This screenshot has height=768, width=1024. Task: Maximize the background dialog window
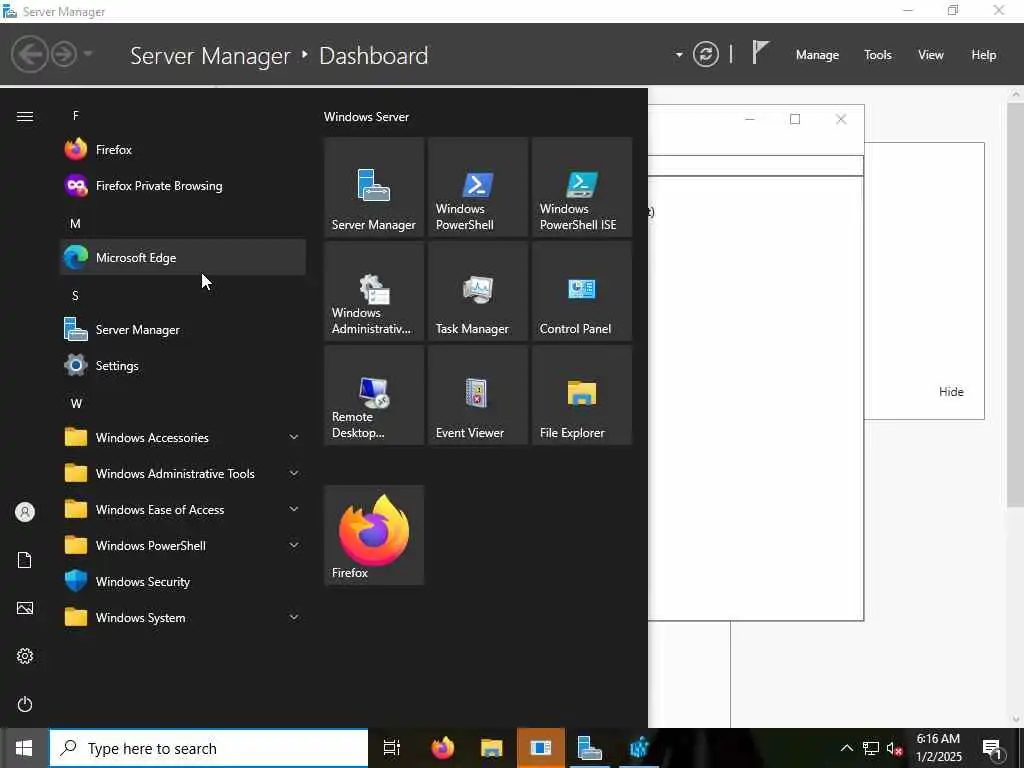click(795, 119)
